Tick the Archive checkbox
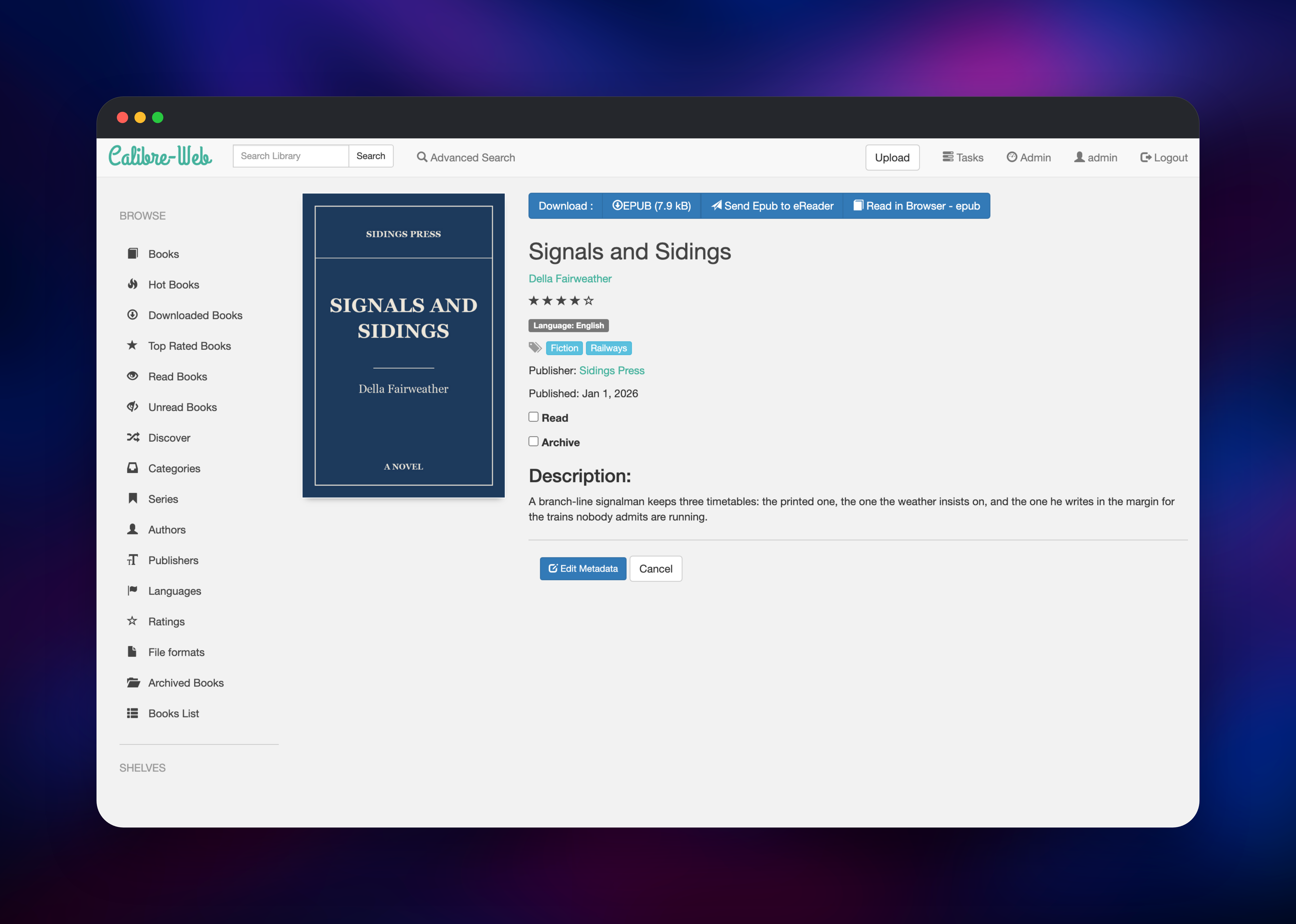Screen dimensions: 1296x924 pos(533,441)
